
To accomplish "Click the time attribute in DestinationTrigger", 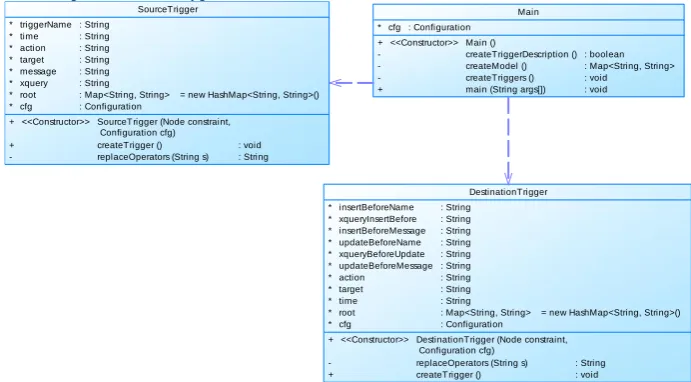I will (348, 300).
